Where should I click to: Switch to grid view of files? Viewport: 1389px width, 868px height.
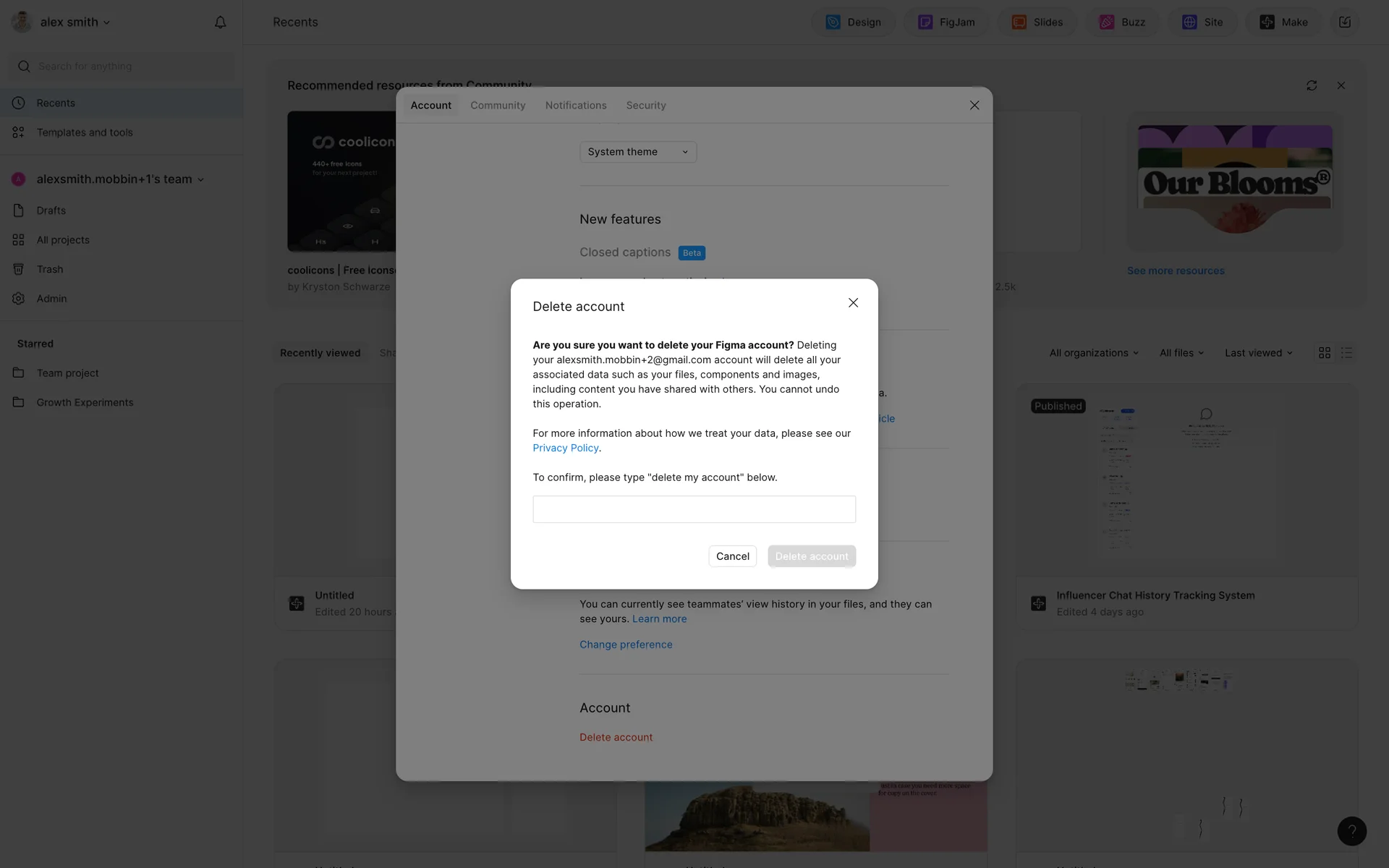(x=1325, y=353)
